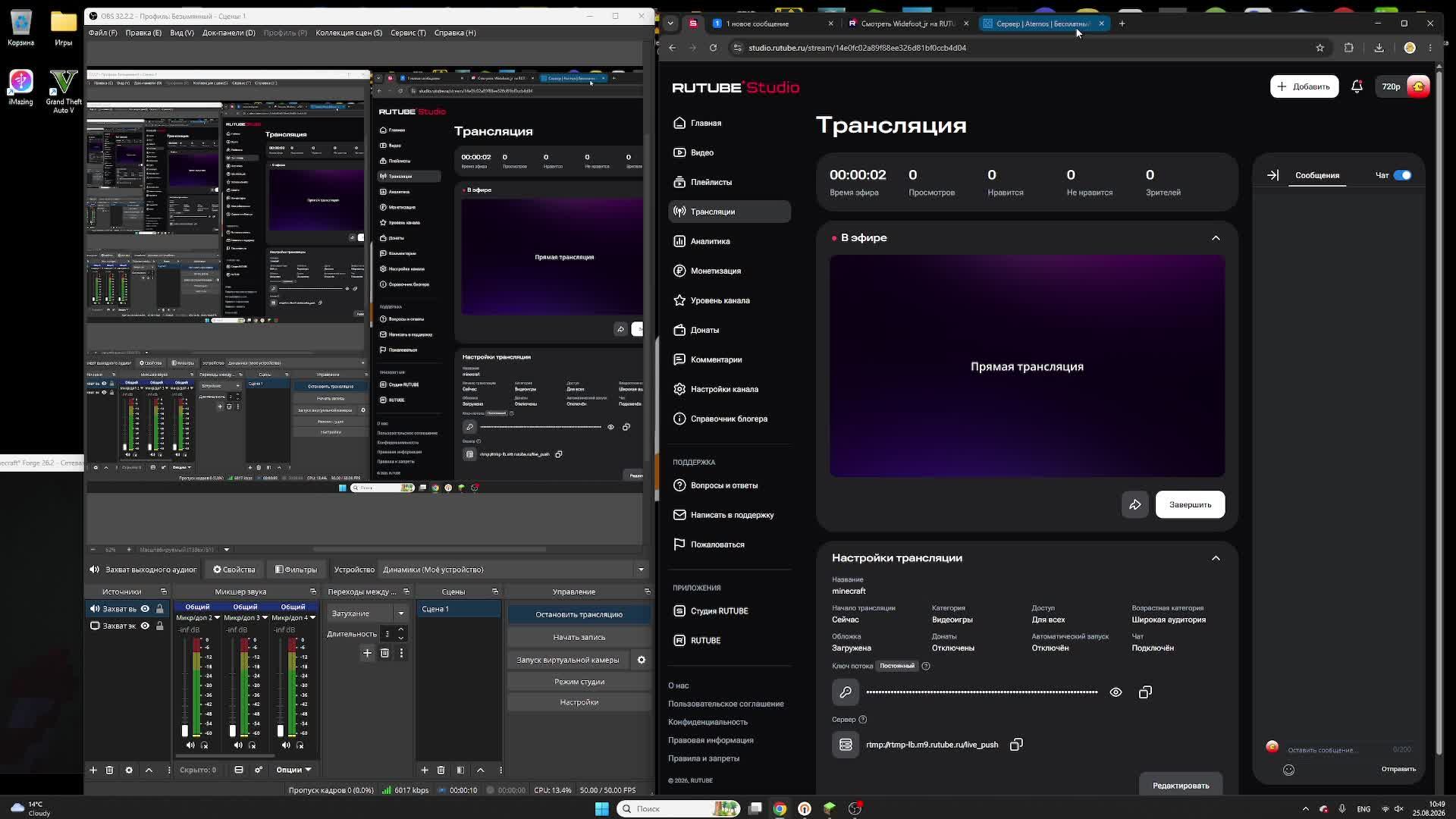Screen dimensions: 1456x819
Task: Mute the Микр/доп 4 mixer channel
Action: (x=286, y=745)
